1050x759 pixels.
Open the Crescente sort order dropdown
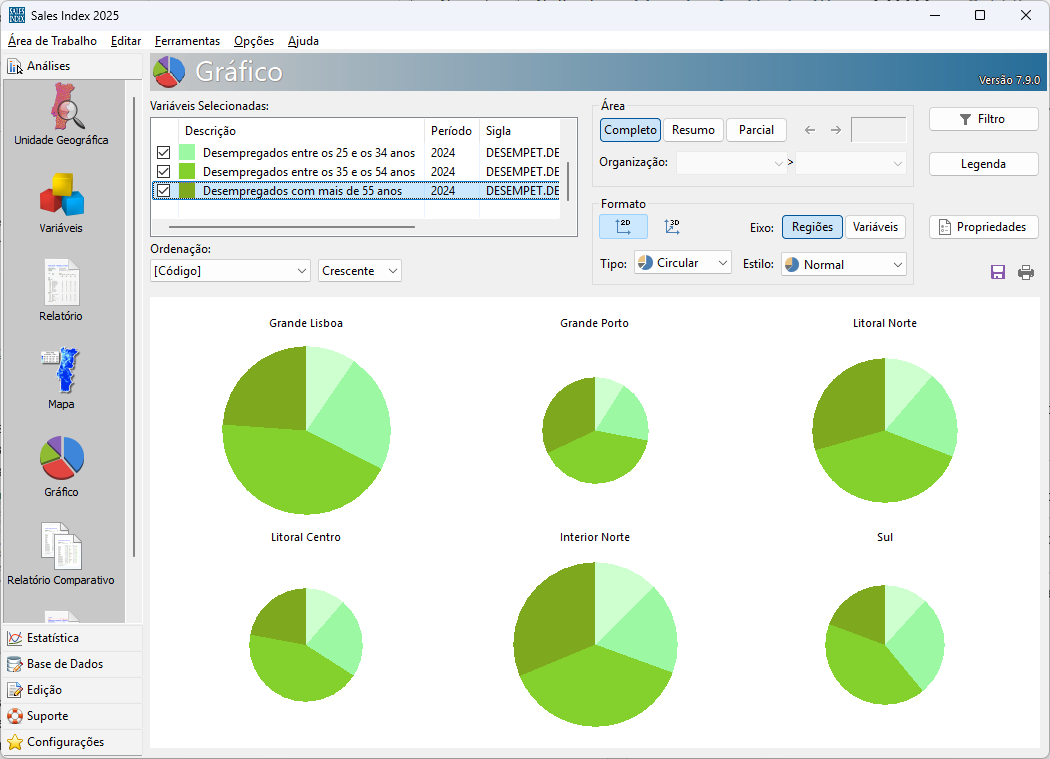[360, 271]
